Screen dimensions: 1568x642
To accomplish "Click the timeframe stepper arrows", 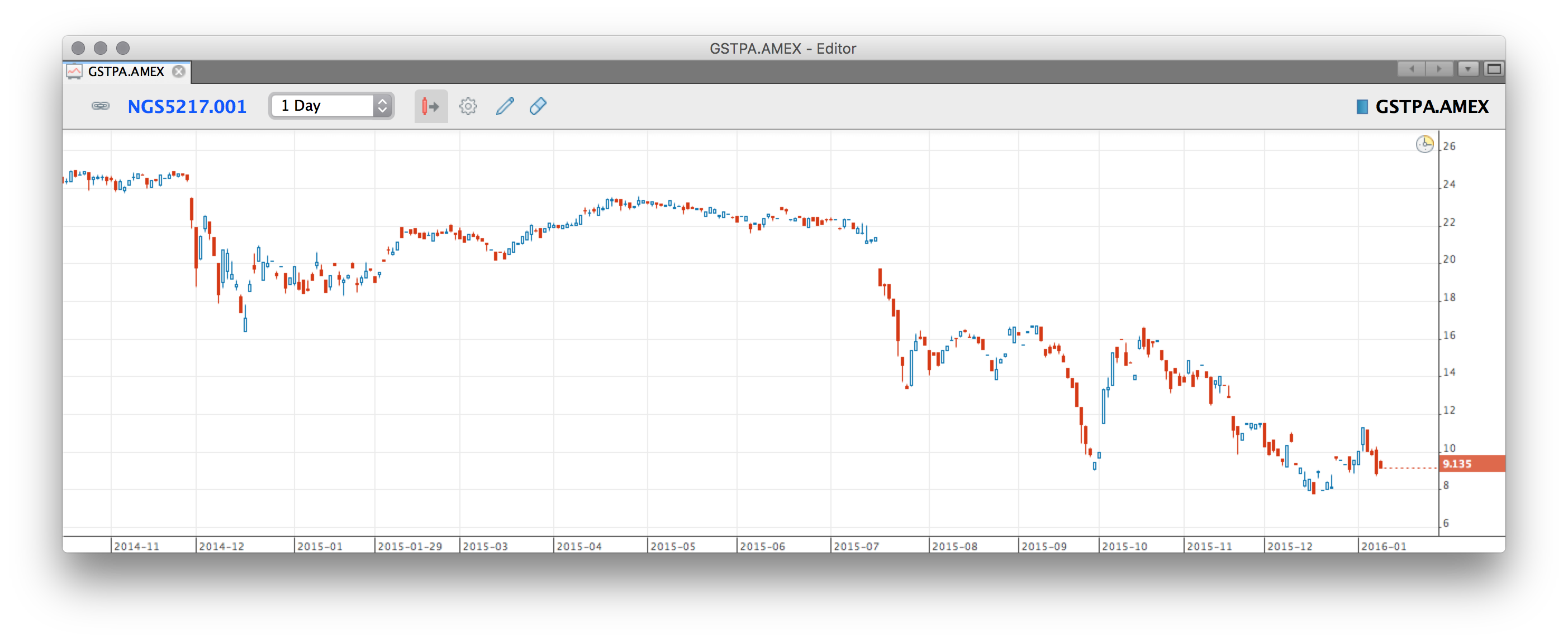I will click(382, 106).
